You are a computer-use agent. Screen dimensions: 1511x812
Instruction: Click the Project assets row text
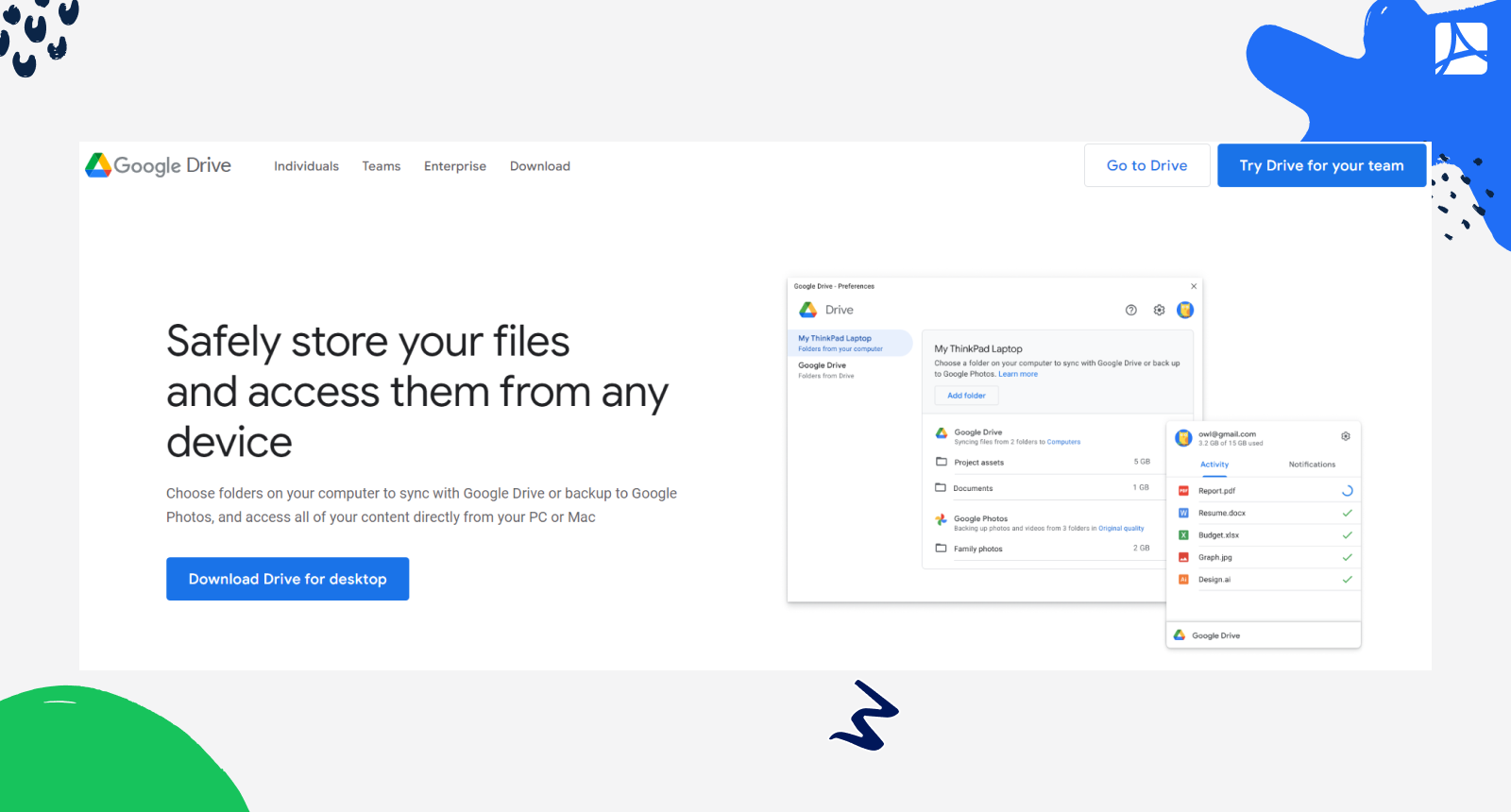978,463
